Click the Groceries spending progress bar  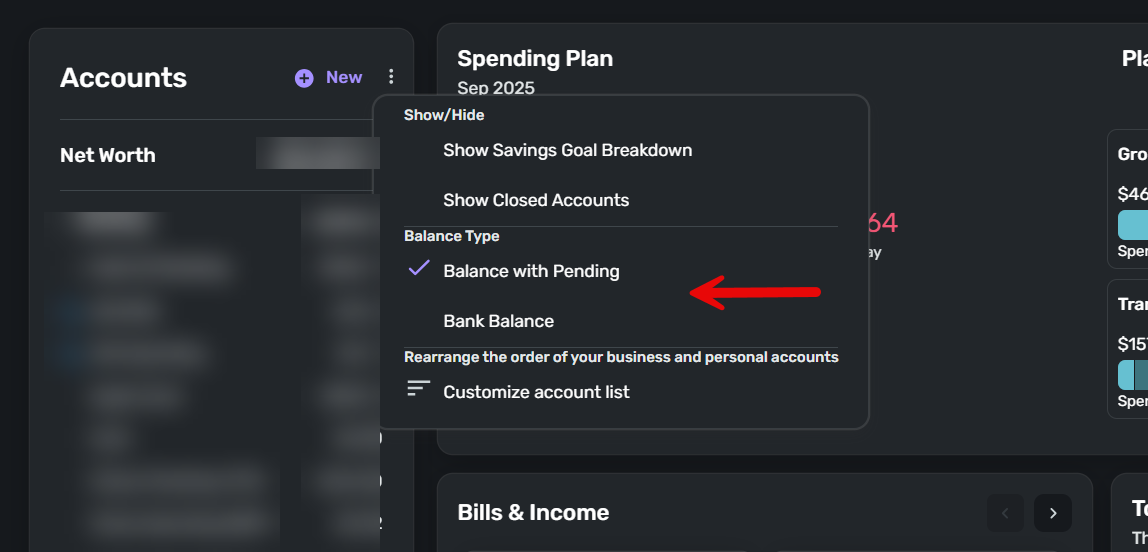(1133, 224)
